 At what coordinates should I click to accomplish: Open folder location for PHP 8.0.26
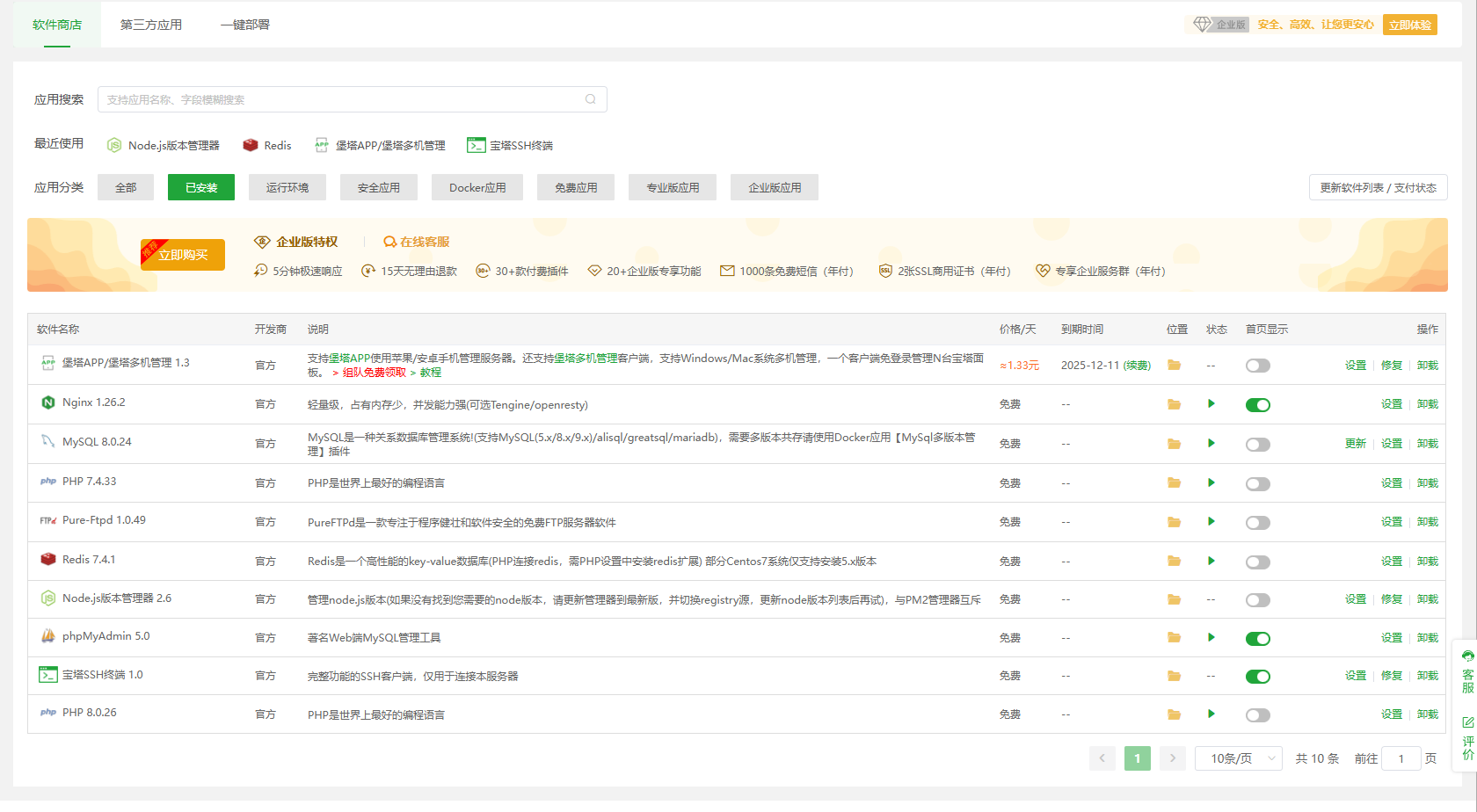coord(1174,714)
